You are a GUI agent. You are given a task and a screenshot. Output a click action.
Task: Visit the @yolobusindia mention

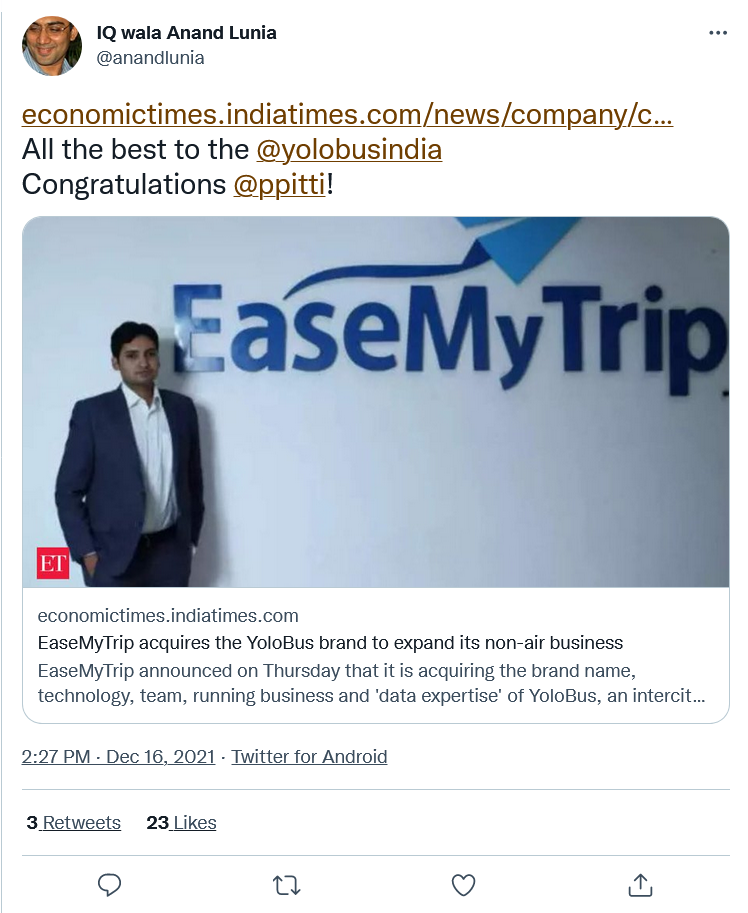tap(349, 150)
